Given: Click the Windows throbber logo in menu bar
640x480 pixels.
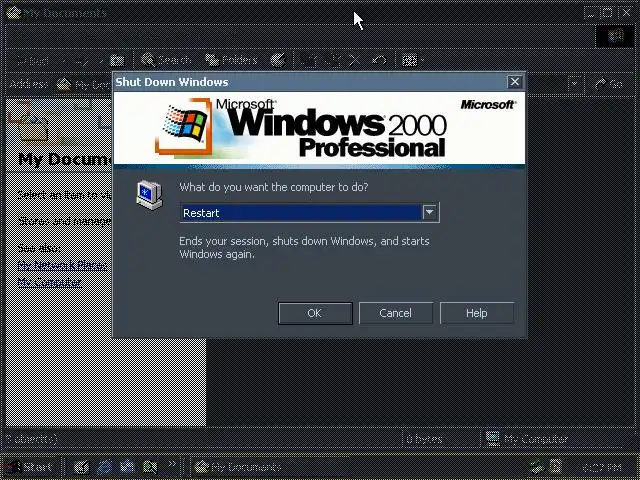Looking at the screenshot, I should [x=616, y=36].
